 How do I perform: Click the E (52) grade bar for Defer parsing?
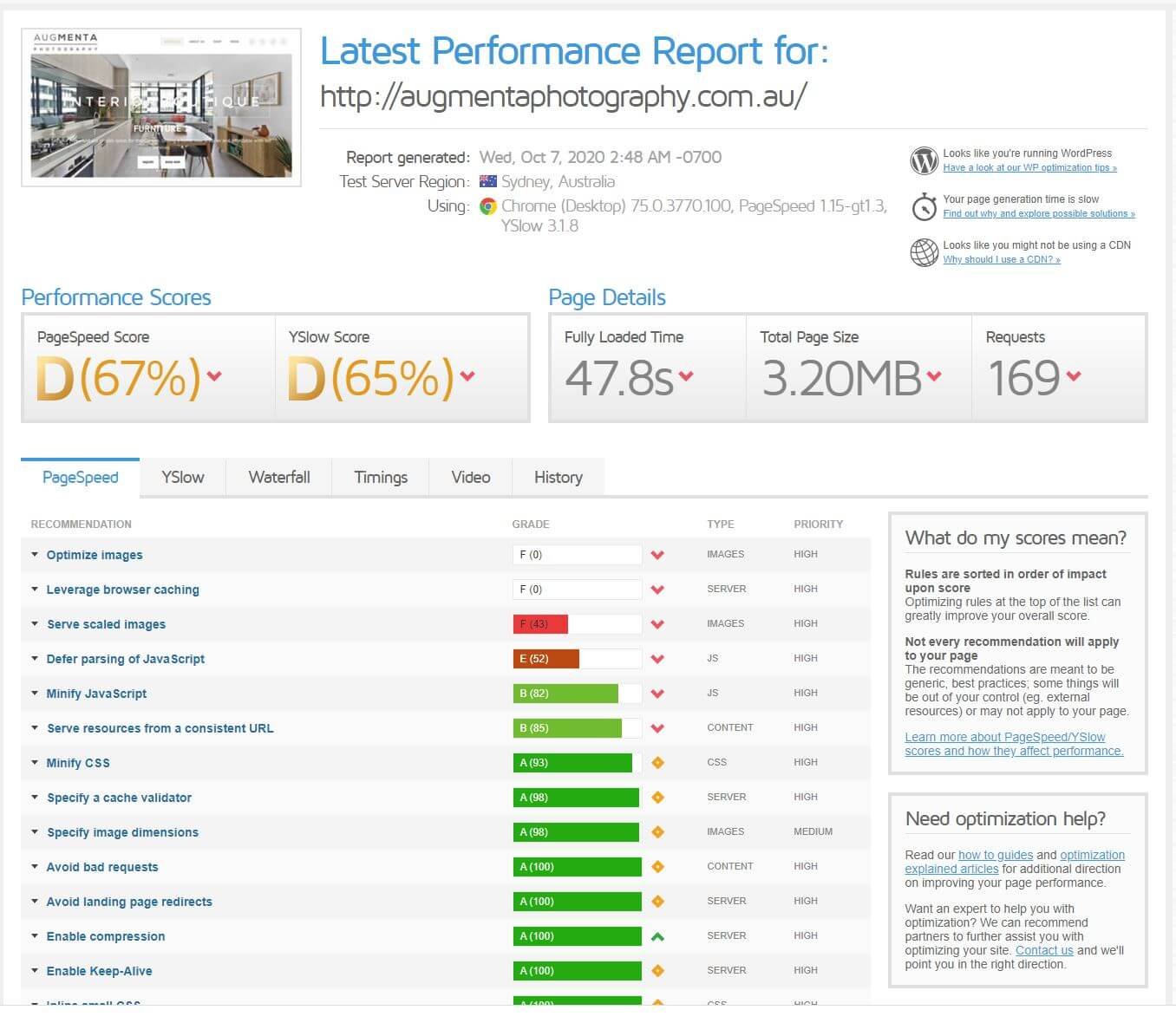[x=577, y=659]
